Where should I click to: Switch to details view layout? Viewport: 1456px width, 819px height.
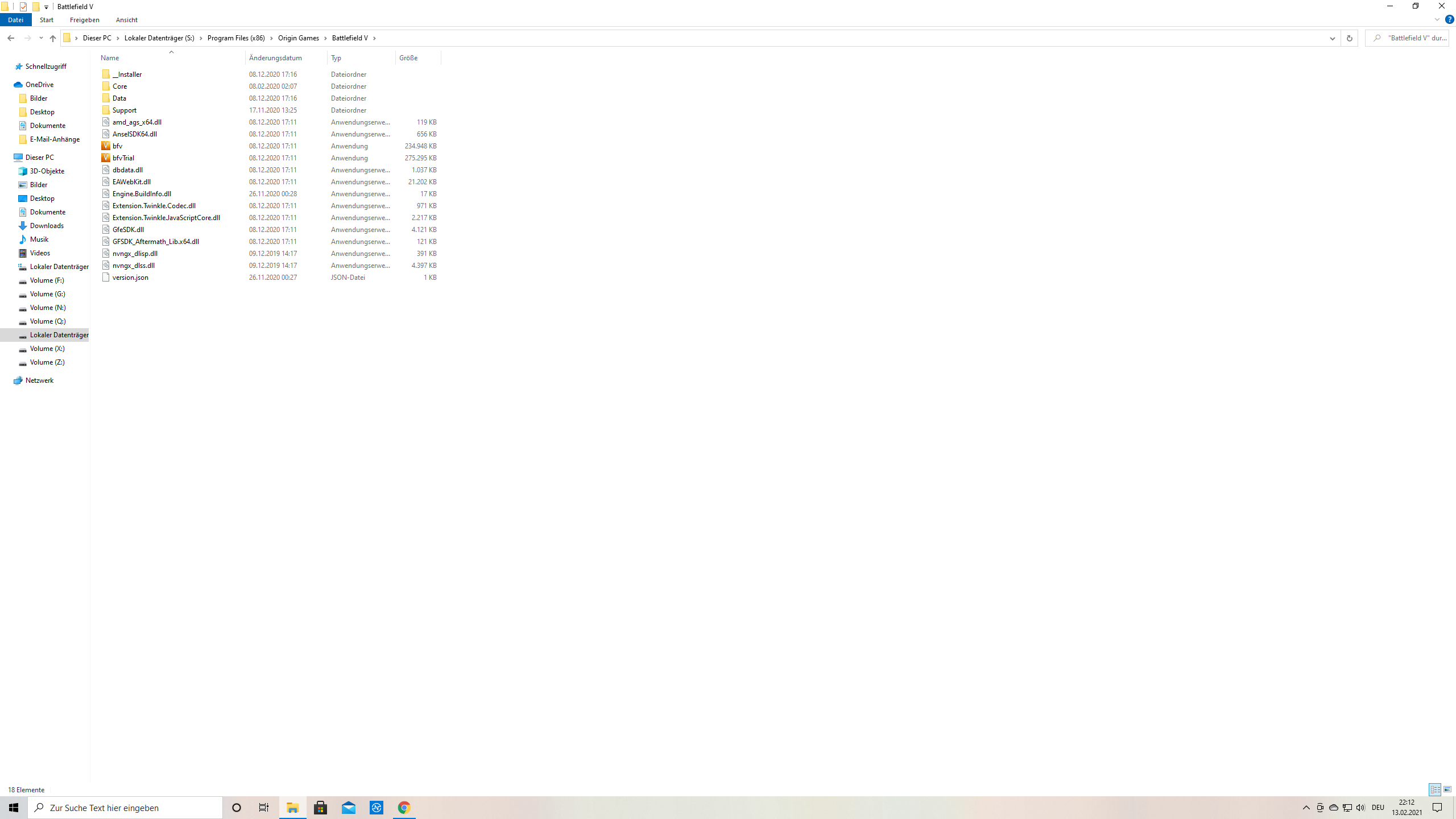tap(1434, 789)
